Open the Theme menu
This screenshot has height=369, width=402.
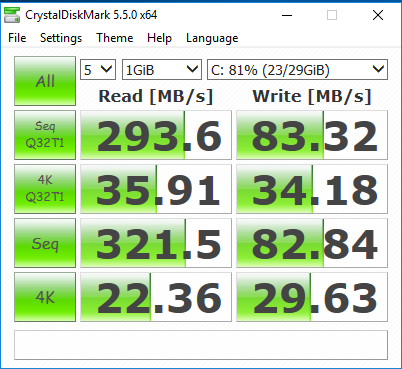[115, 38]
